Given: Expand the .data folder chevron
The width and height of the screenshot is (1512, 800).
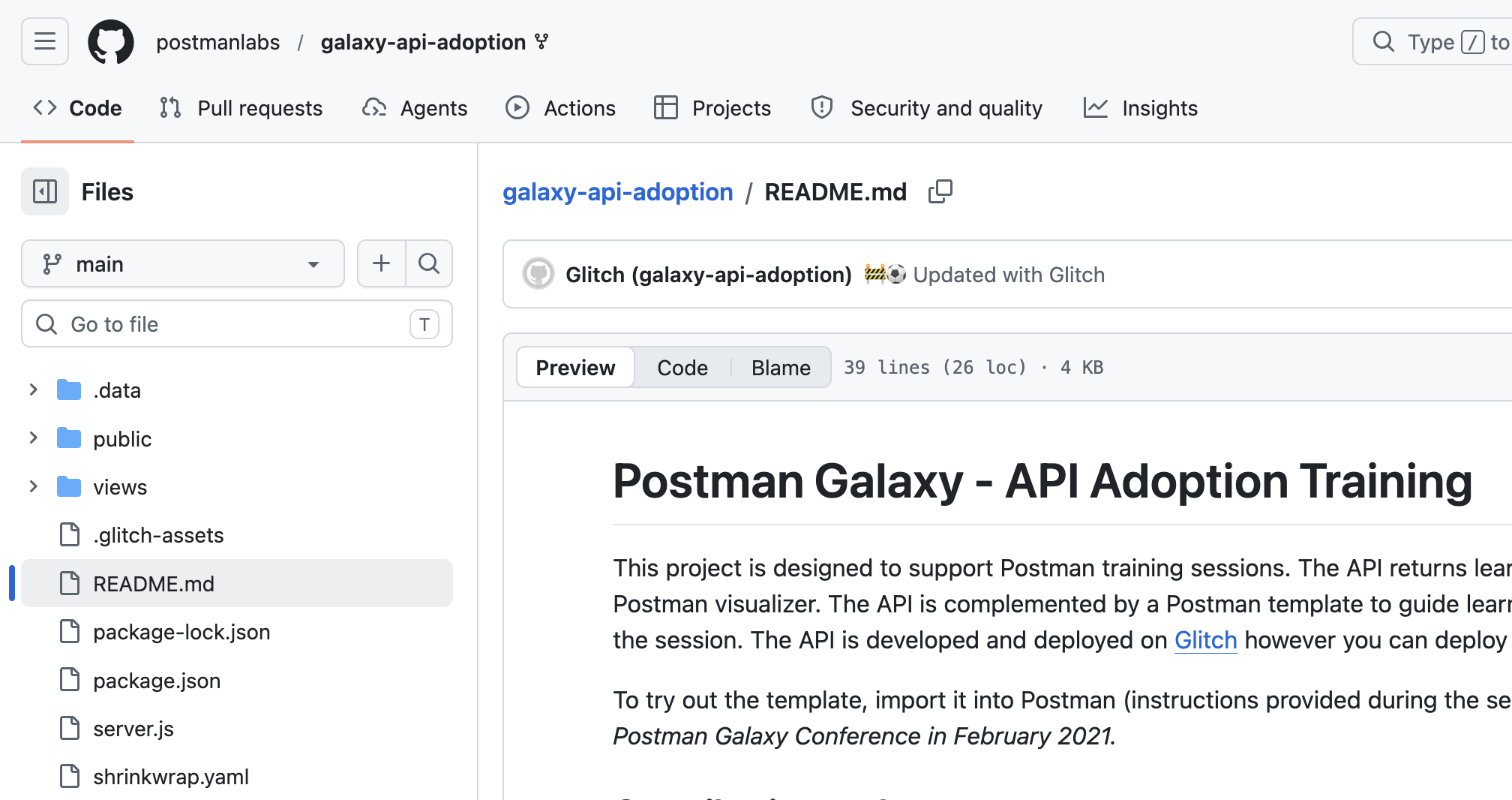Looking at the screenshot, I should [x=33, y=389].
